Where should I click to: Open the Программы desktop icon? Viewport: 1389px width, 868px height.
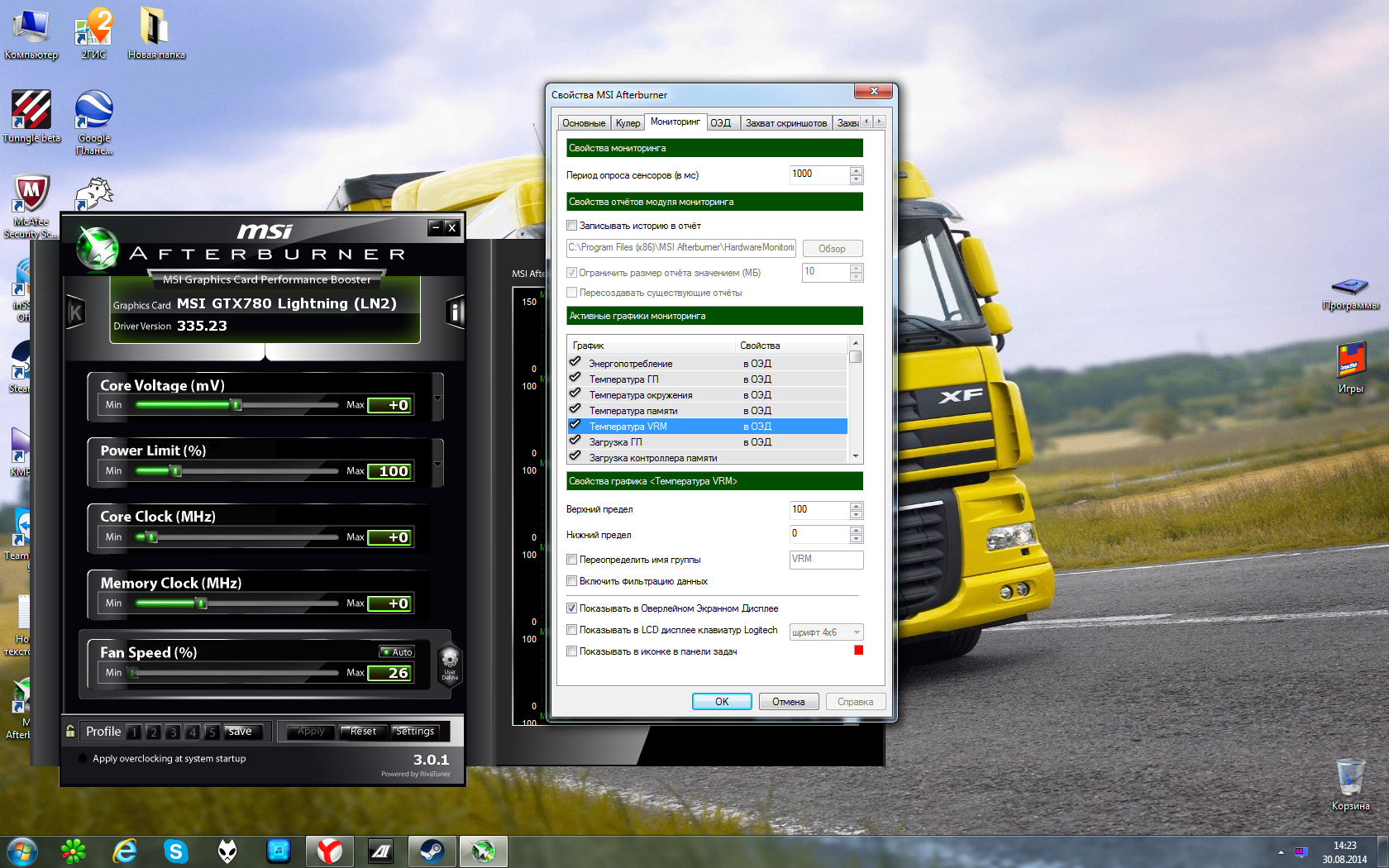point(1351,293)
